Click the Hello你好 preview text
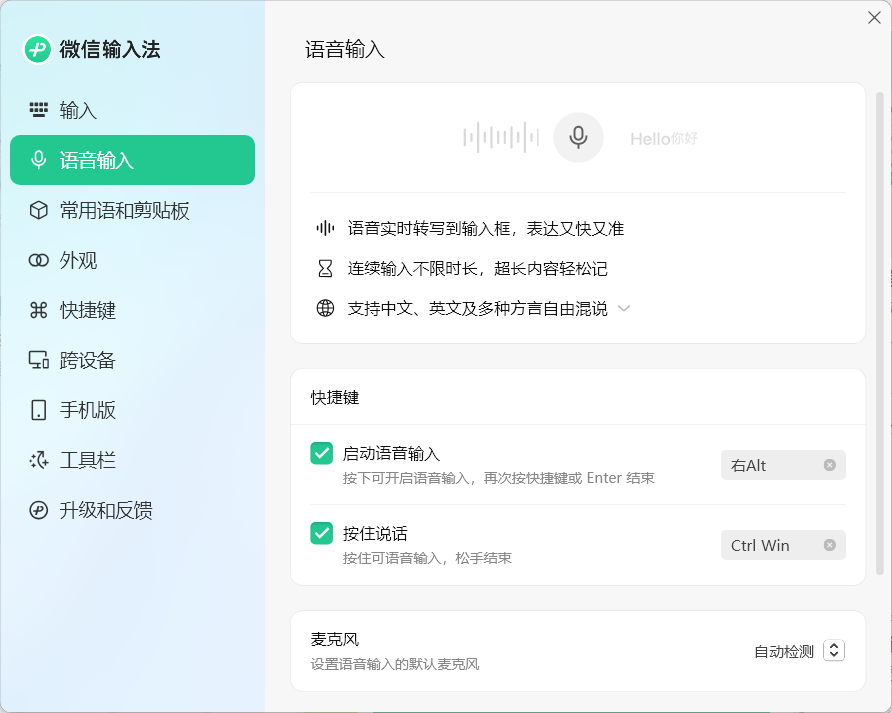892x713 pixels. pos(664,138)
